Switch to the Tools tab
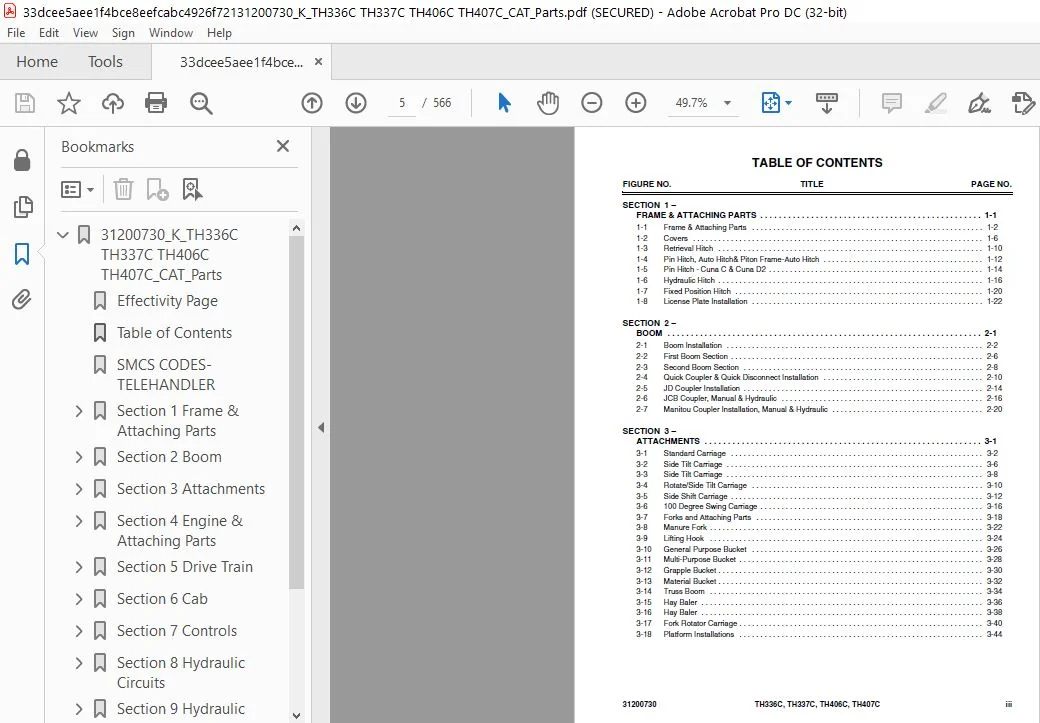This screenshot has width=1040, height=723. [105, 62]
